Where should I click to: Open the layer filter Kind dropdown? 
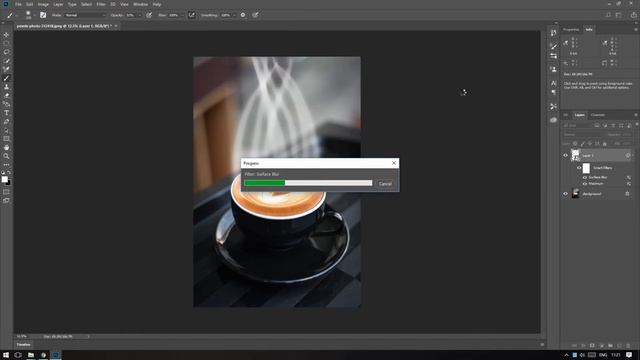point(577,125)
